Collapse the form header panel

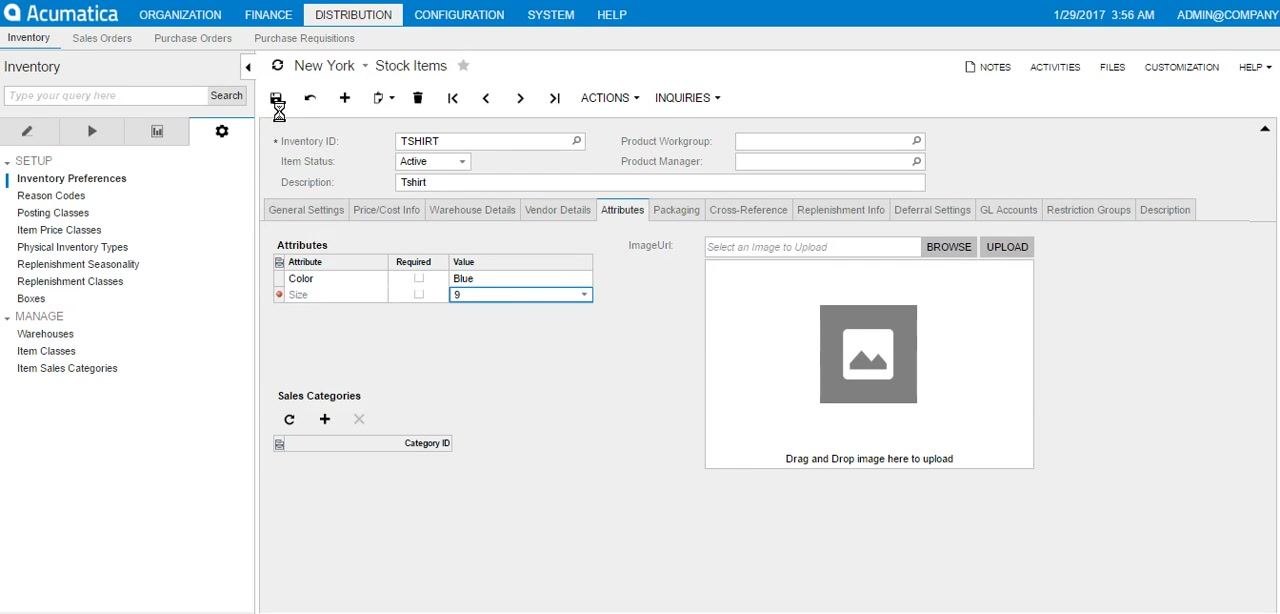[1265, 128]
